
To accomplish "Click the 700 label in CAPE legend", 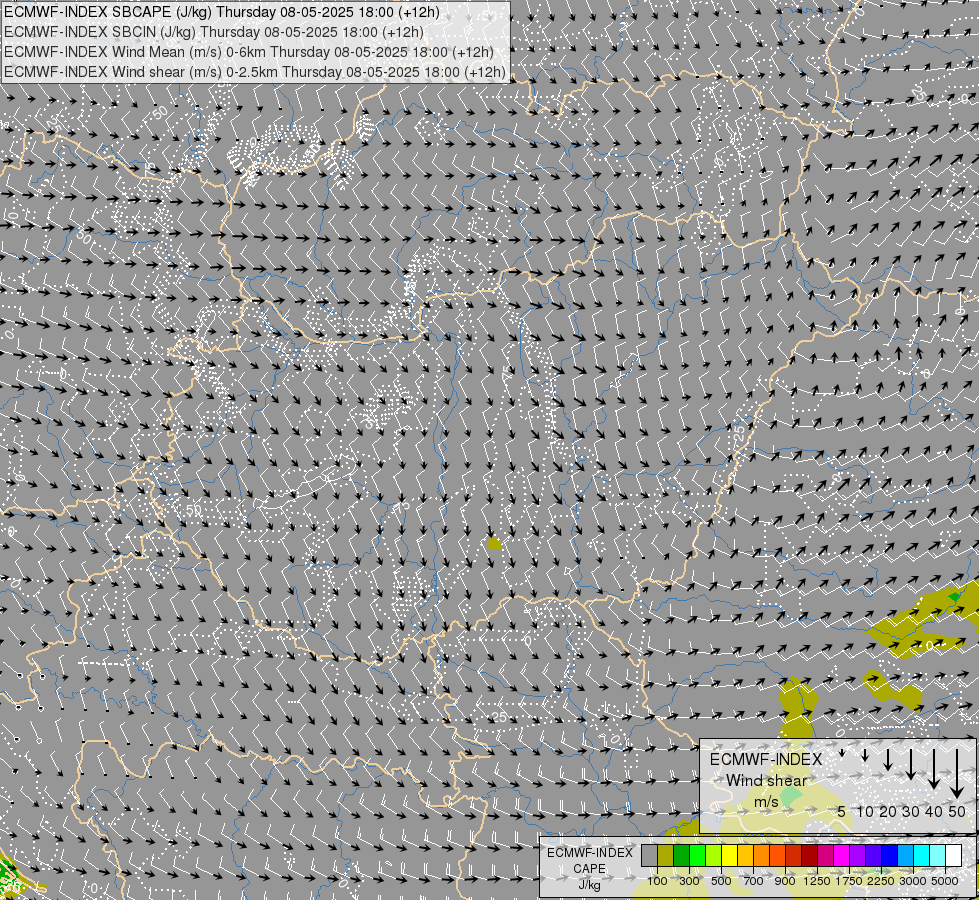I will click(x=754, y=881).
